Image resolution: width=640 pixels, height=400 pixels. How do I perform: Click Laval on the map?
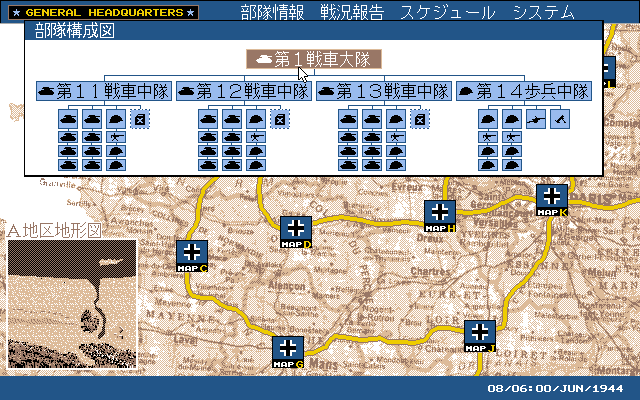click(x=185, y=339)
